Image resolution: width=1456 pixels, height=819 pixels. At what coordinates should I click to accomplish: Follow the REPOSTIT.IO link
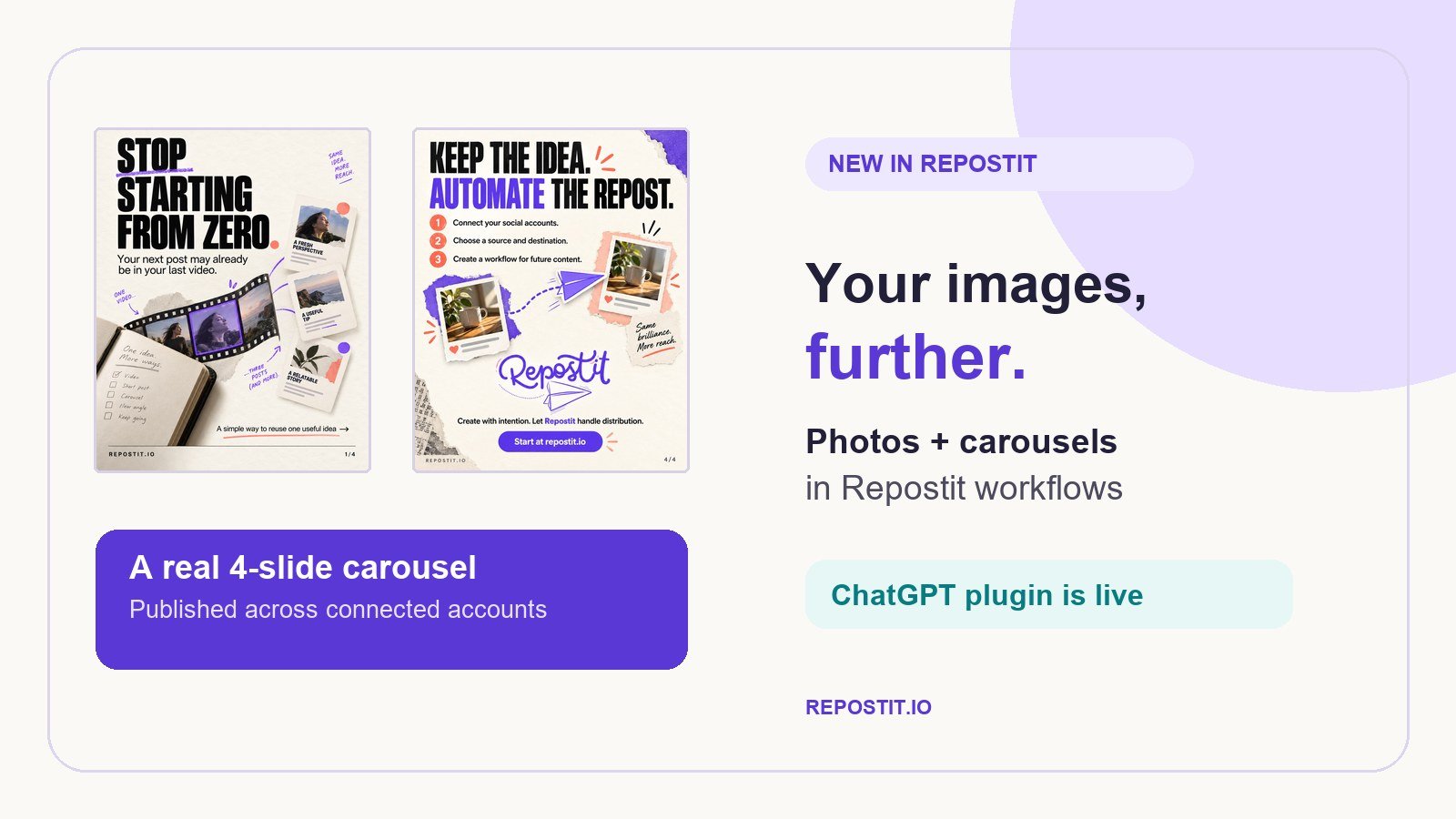click(x=868, y=707)
